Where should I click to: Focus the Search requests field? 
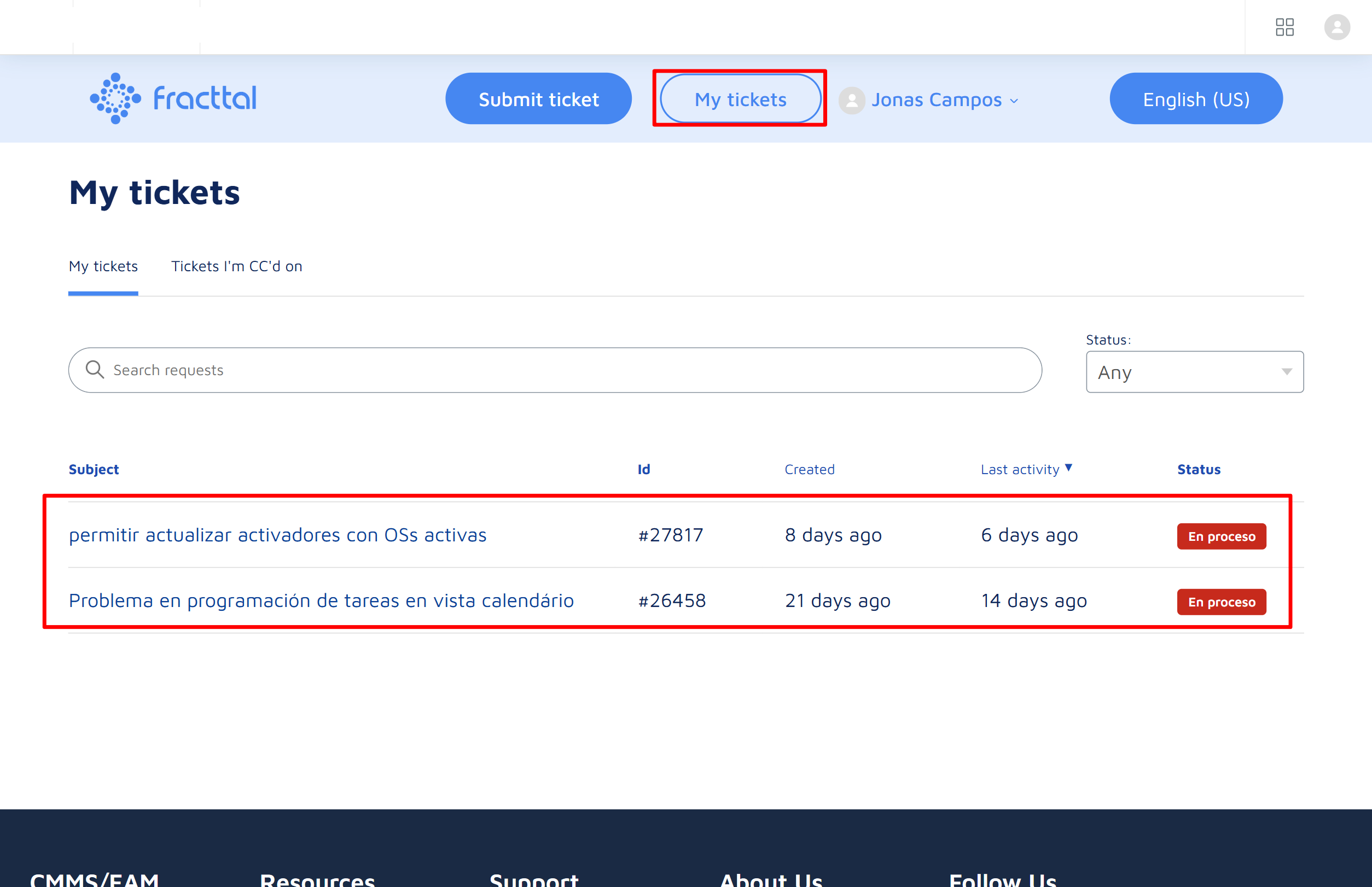[x=555, y=370]
